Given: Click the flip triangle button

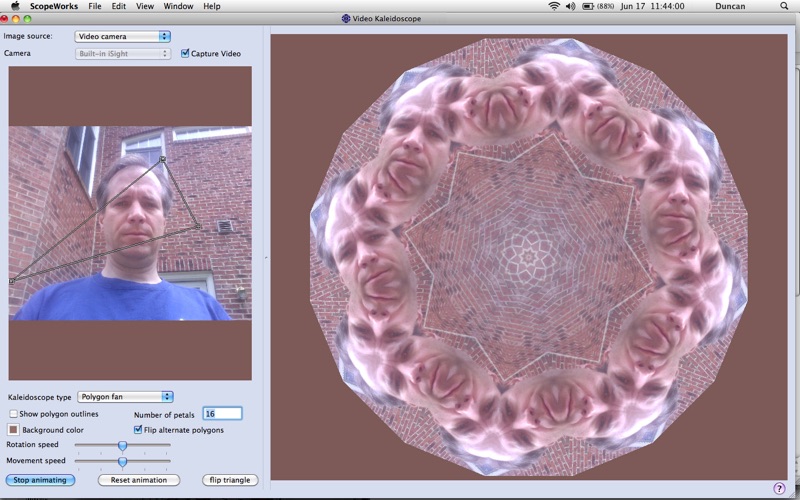Looking at the screenshot, I should click(229, 480).
